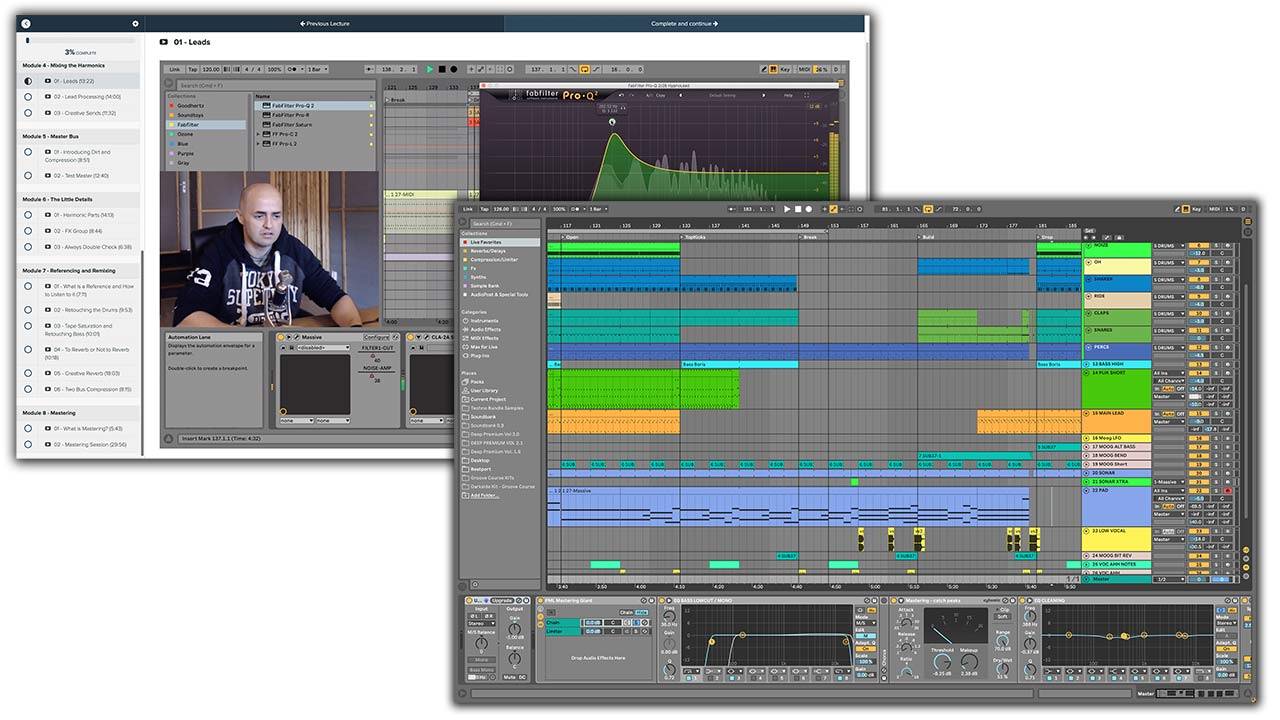Expand FF Pro-C 2 entry in video's browser
Image resolution: width=1280 pixels, height=720 pixels.
point(260,133)
